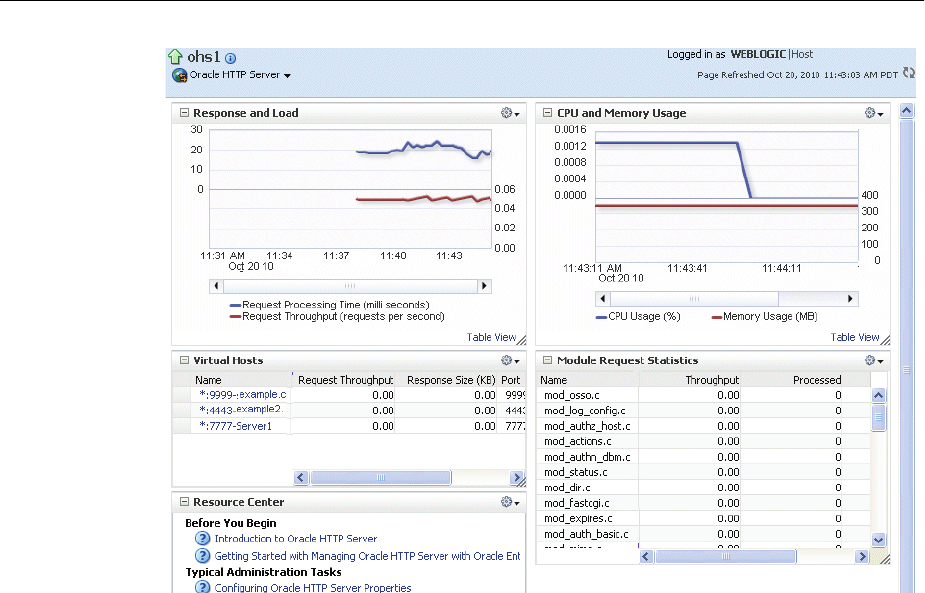Image resolution: width=925 pixels, height=593 pixels.
Task: Click right arrow of CPU chart time scrollbar
Action: tap(851, 299)
